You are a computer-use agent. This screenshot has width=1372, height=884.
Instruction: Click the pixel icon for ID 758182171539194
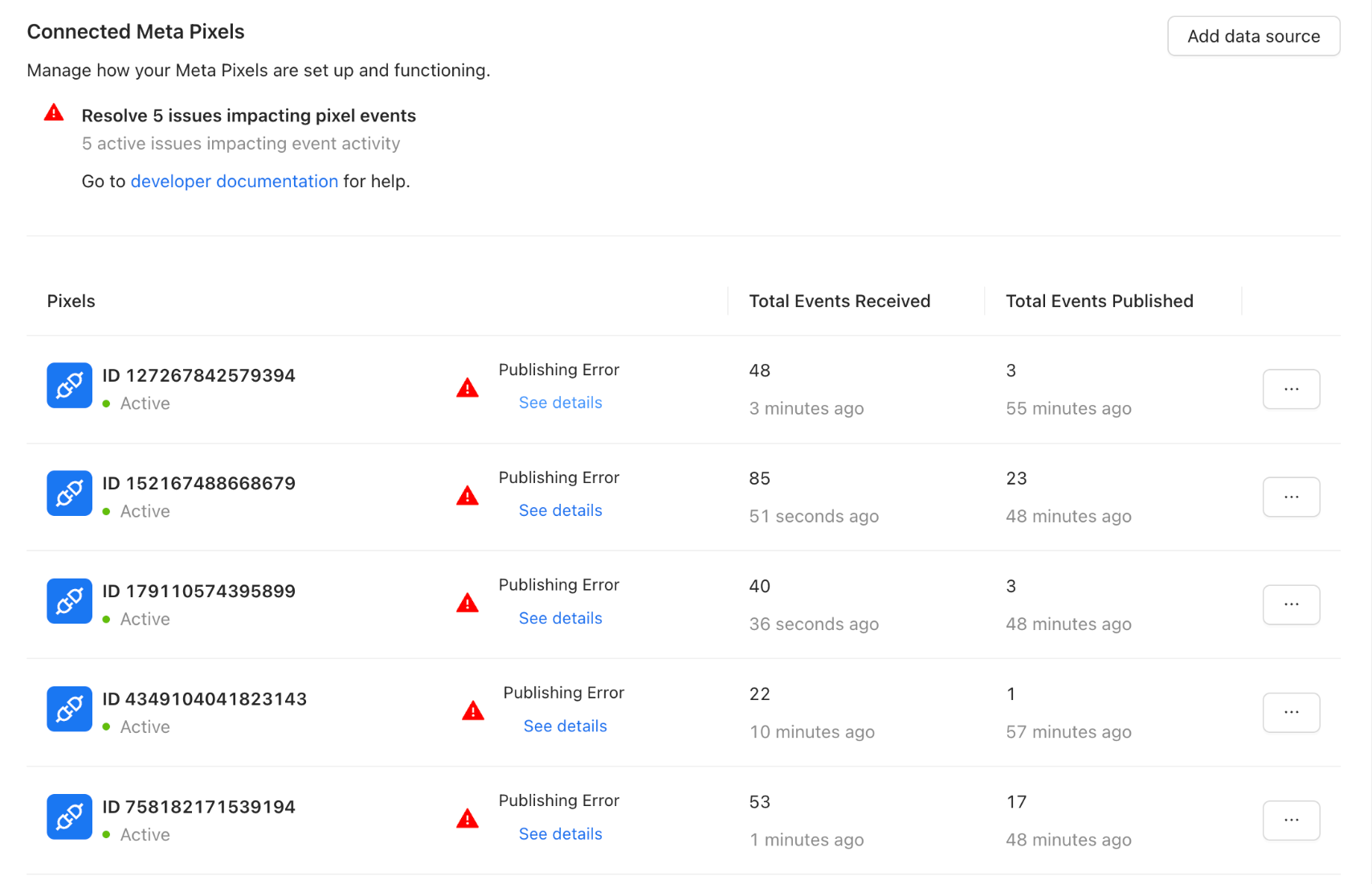pos(69,816)
